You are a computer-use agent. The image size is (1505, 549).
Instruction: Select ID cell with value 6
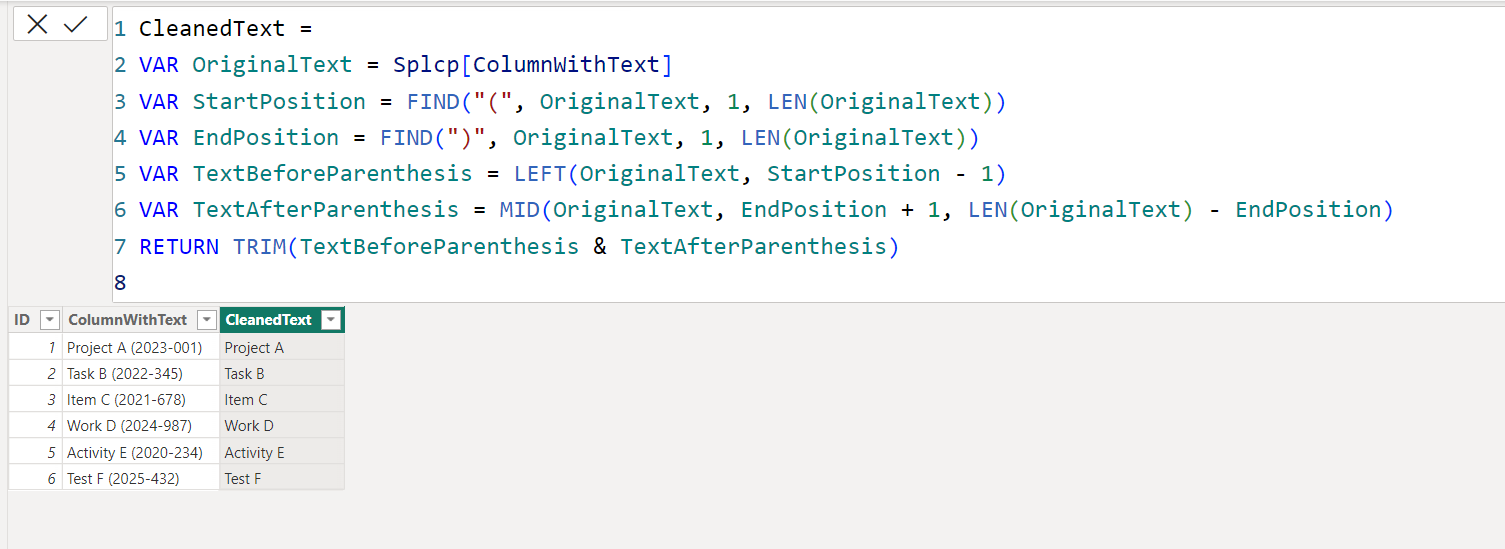[x=36, y=478]
